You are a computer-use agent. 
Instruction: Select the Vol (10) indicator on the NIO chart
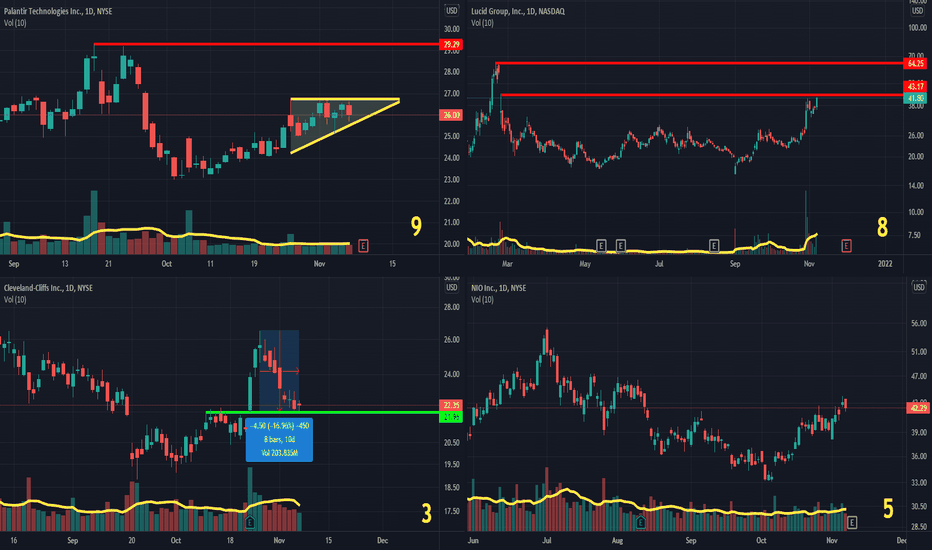pos(482,300)
